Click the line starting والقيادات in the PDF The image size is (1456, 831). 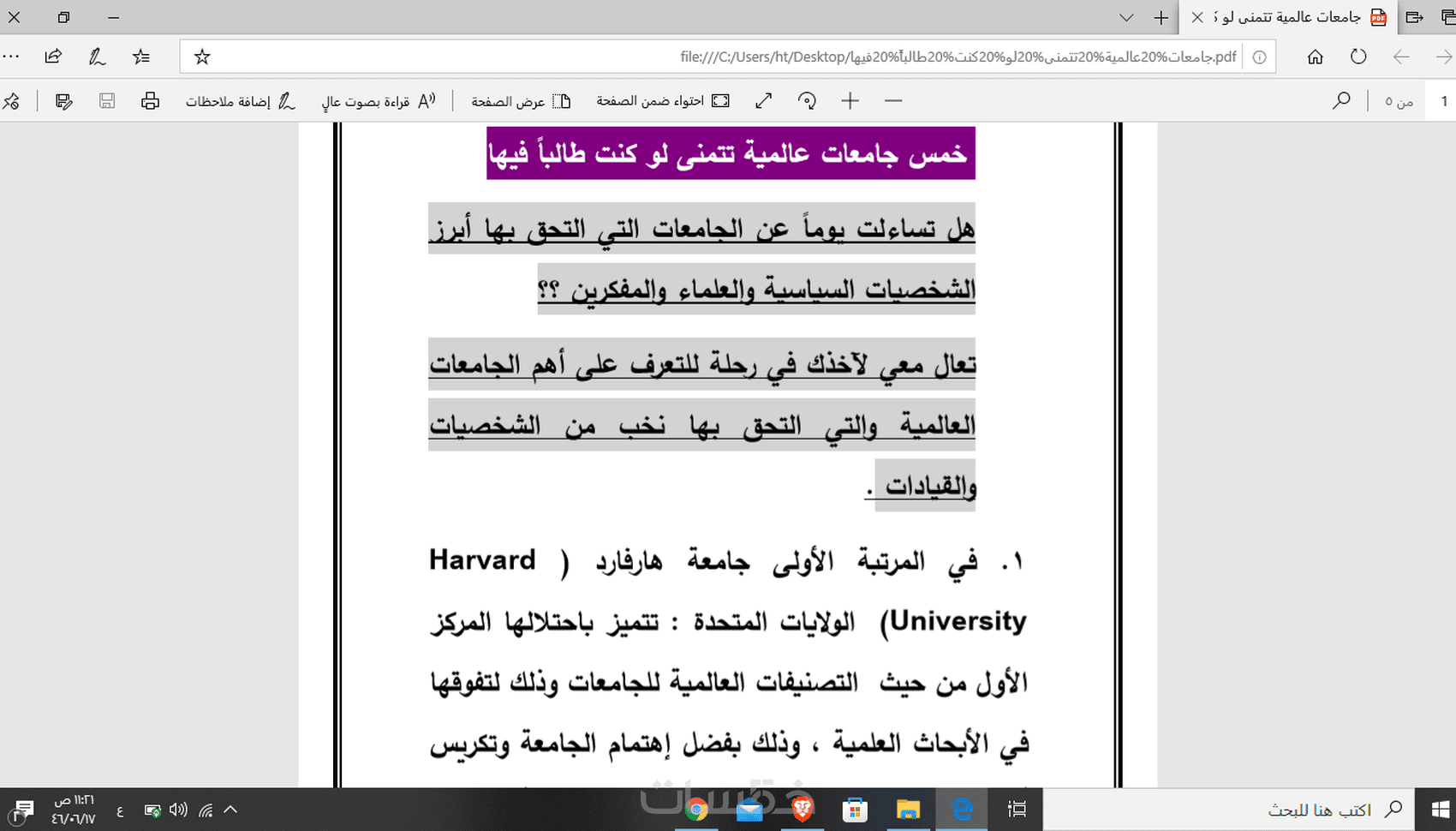click(922, 486)
